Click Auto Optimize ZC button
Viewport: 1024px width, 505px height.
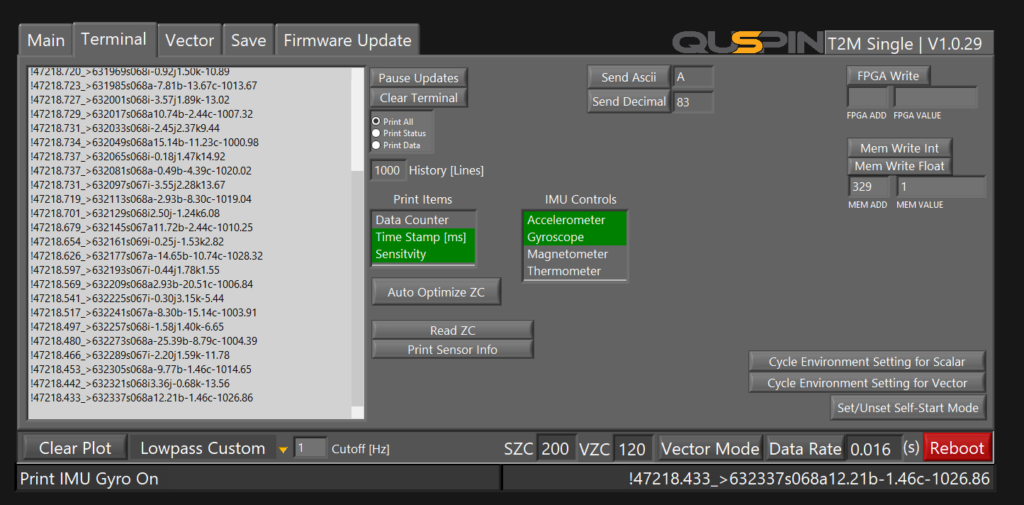coord(436,292)
